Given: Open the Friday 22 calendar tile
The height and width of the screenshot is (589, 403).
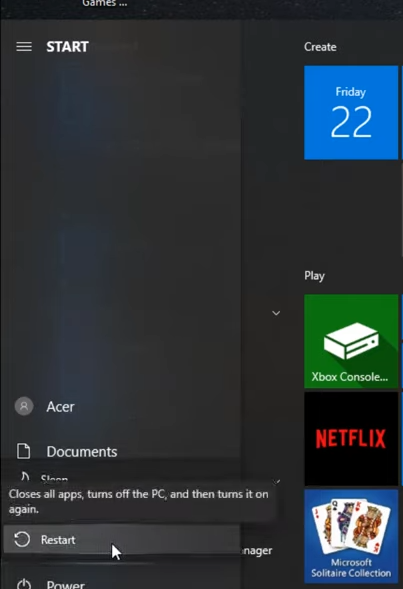Looking at the screenshot, I should 351,112.
